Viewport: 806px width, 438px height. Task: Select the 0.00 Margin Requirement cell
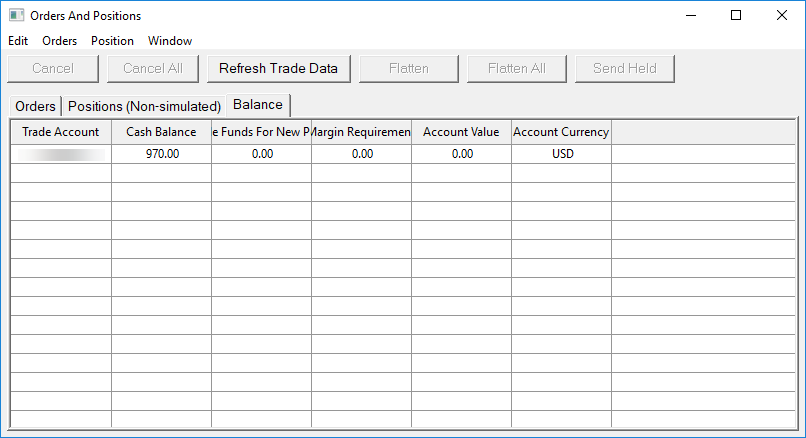point(361,154)
